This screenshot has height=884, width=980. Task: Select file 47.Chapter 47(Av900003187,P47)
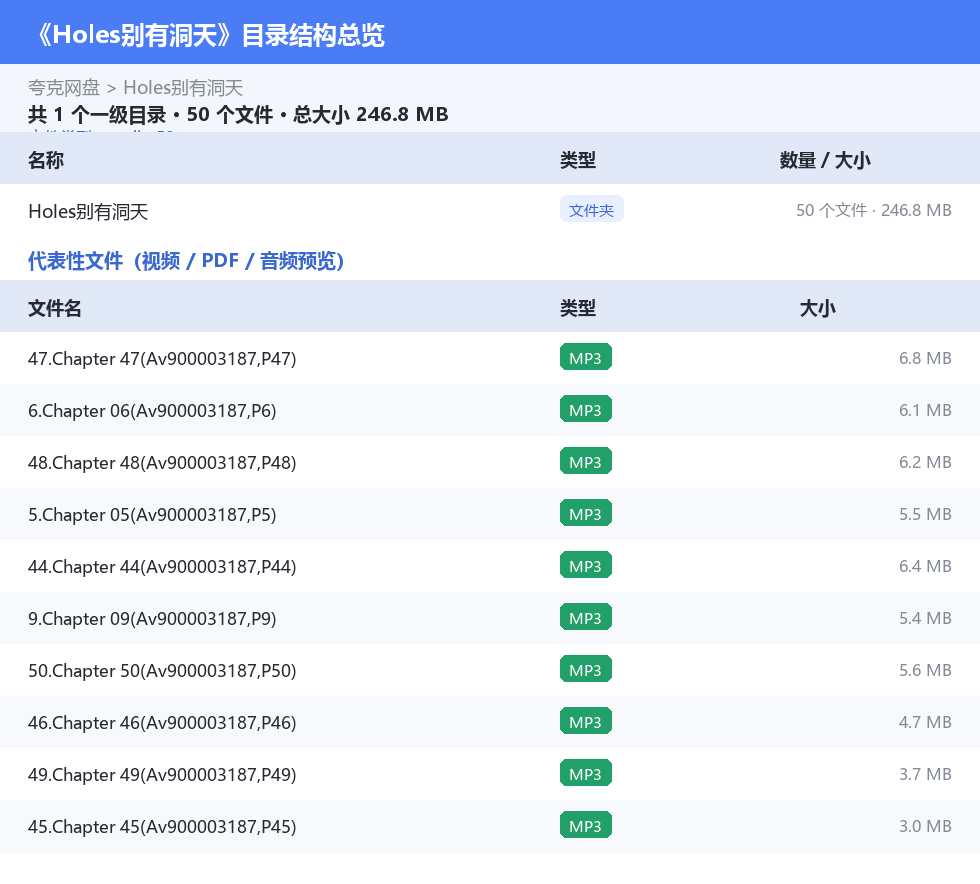[162, 359]
